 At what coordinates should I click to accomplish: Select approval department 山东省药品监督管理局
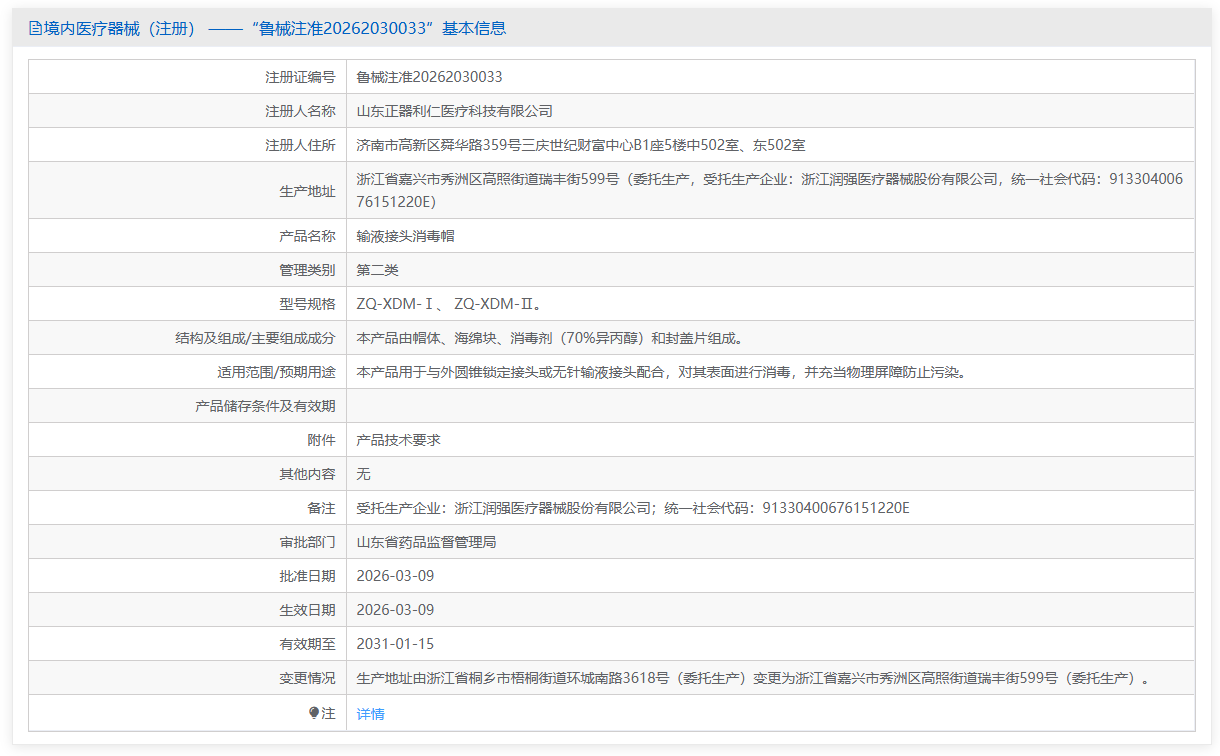[427, 542]
